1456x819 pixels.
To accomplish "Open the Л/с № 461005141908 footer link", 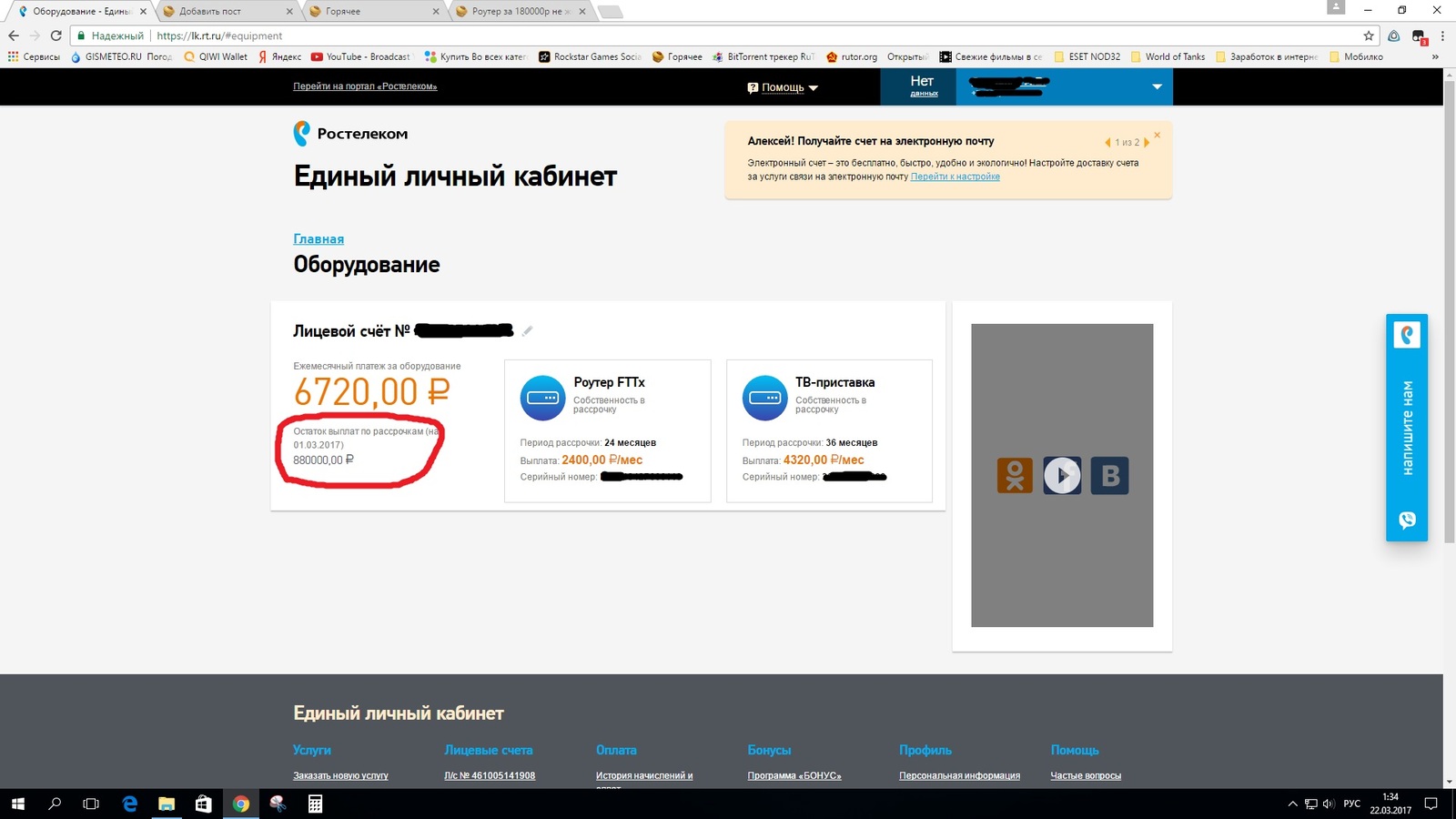I will click(x=490, y=775).
